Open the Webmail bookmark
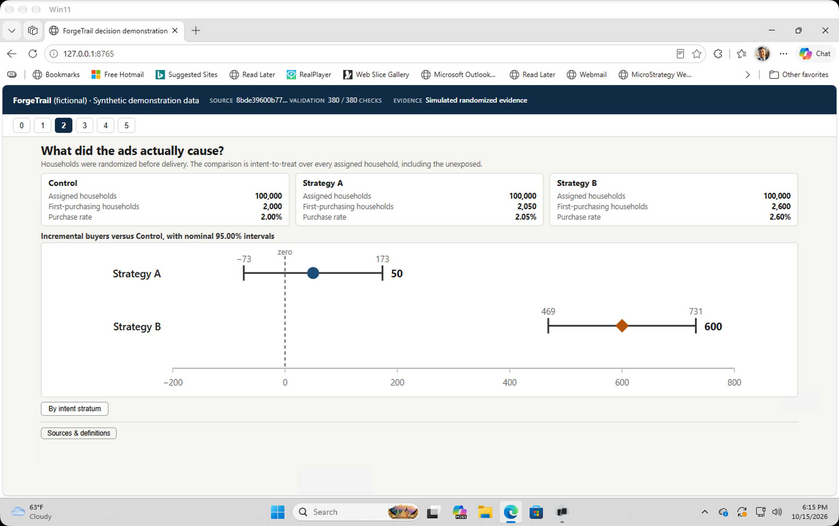The width and height of the screenshot is (839, 526). coord(586,74)
